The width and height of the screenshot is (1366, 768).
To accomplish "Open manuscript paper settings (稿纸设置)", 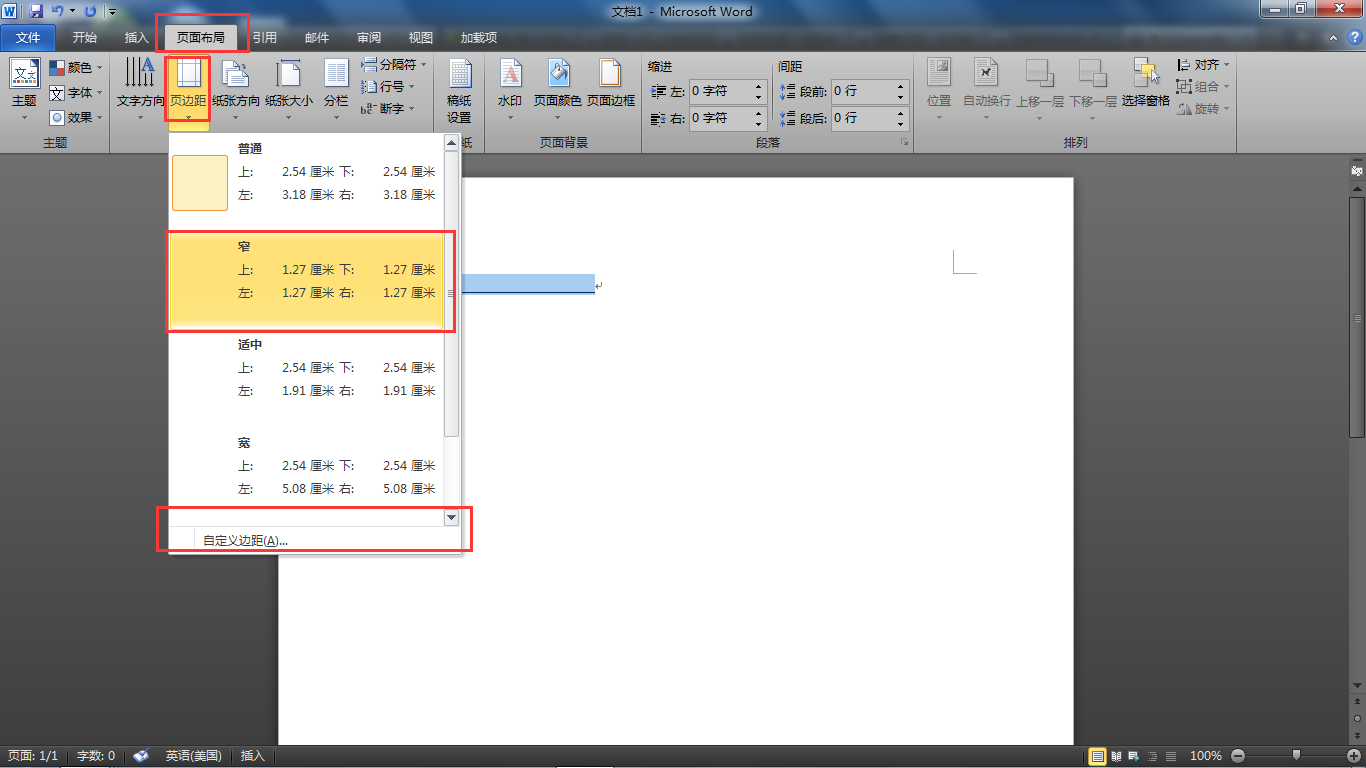I will pos(459,90).
